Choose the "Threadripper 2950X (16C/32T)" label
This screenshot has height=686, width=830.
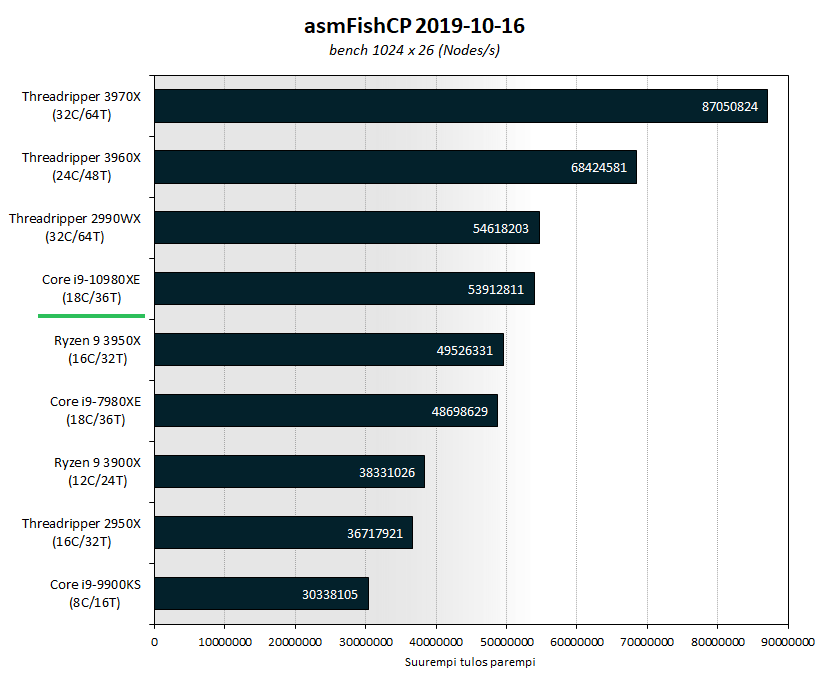(82, 532)
